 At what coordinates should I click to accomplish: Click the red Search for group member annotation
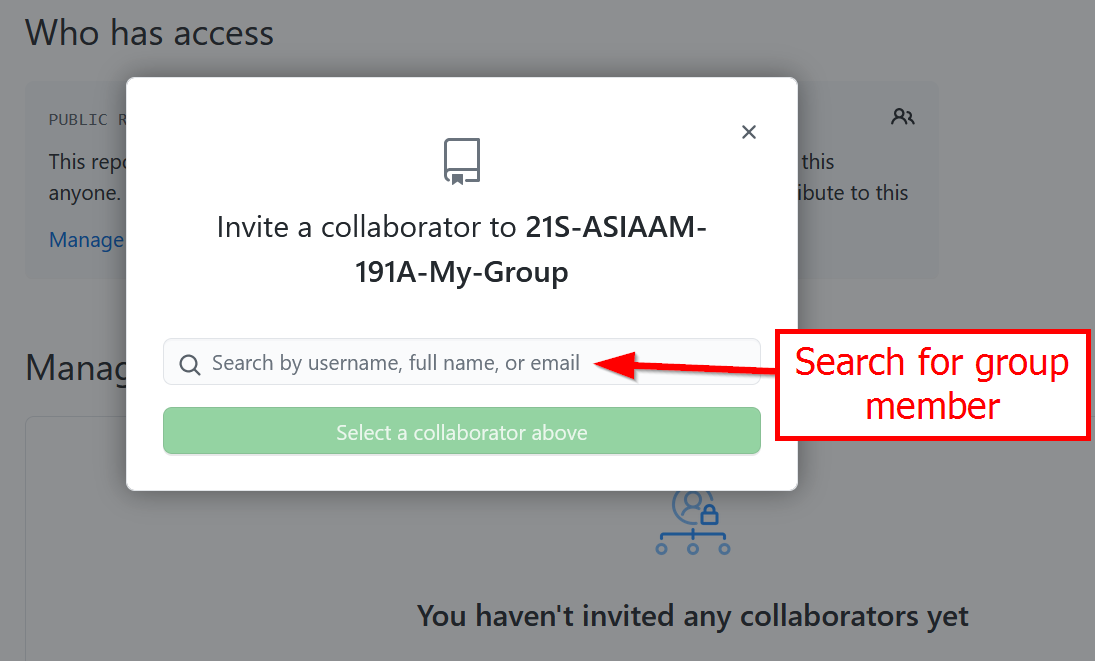point(932,384)
